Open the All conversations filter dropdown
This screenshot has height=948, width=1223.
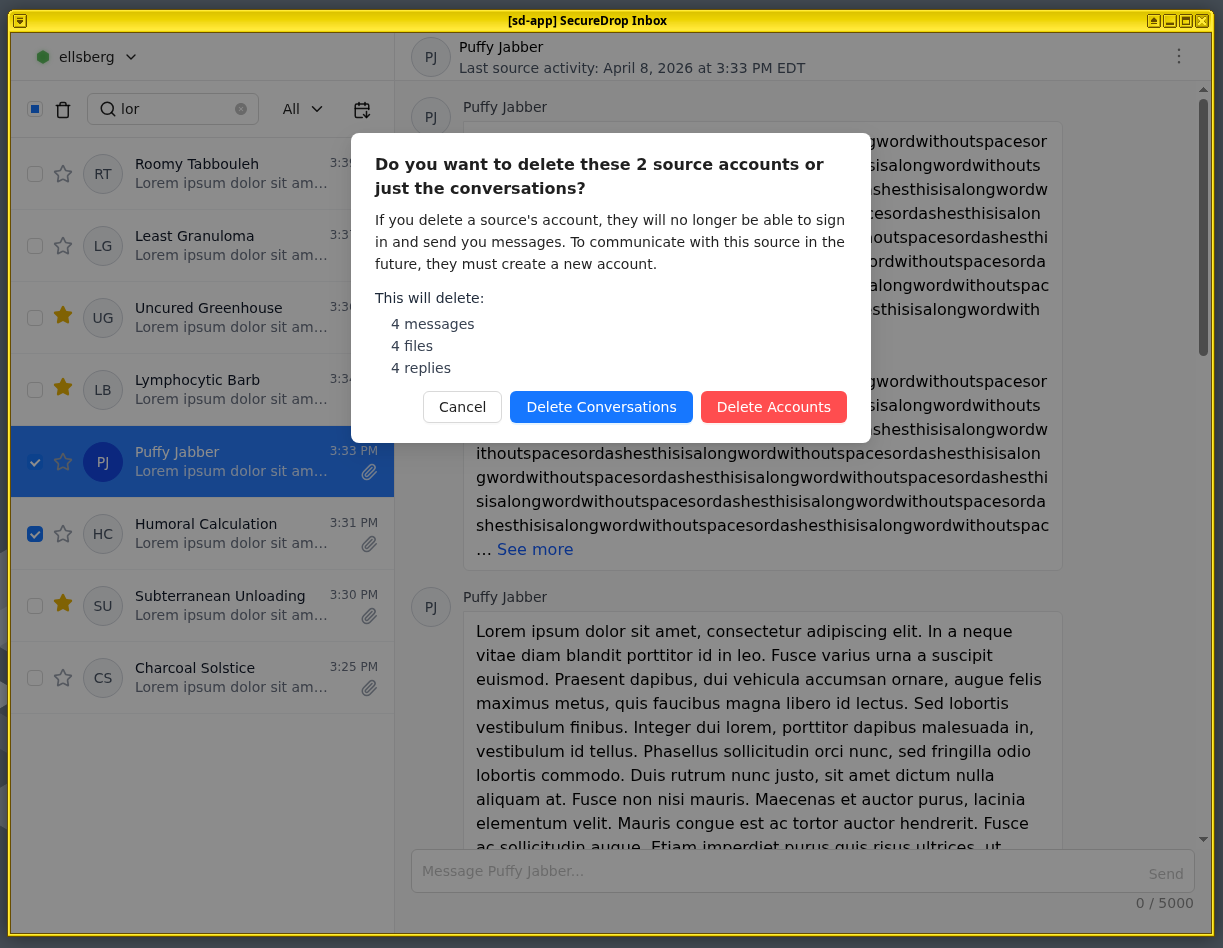[x=302, y=109]
